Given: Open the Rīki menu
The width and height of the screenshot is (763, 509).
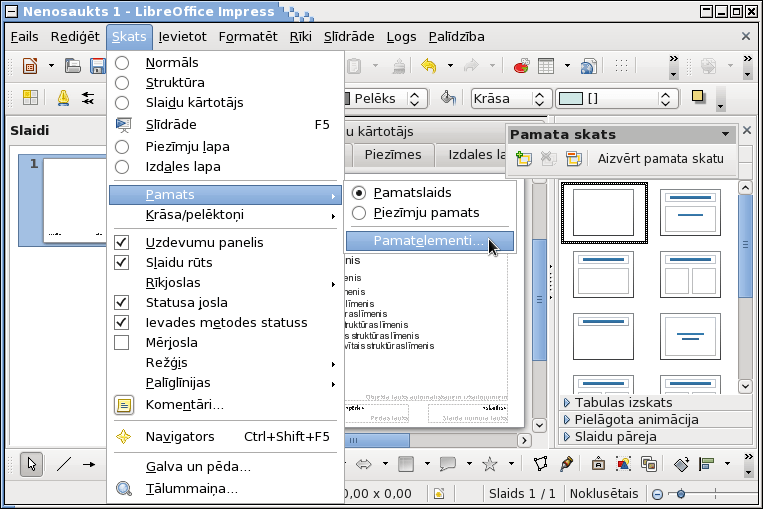Looking at the screenshot, I should 301,37.
